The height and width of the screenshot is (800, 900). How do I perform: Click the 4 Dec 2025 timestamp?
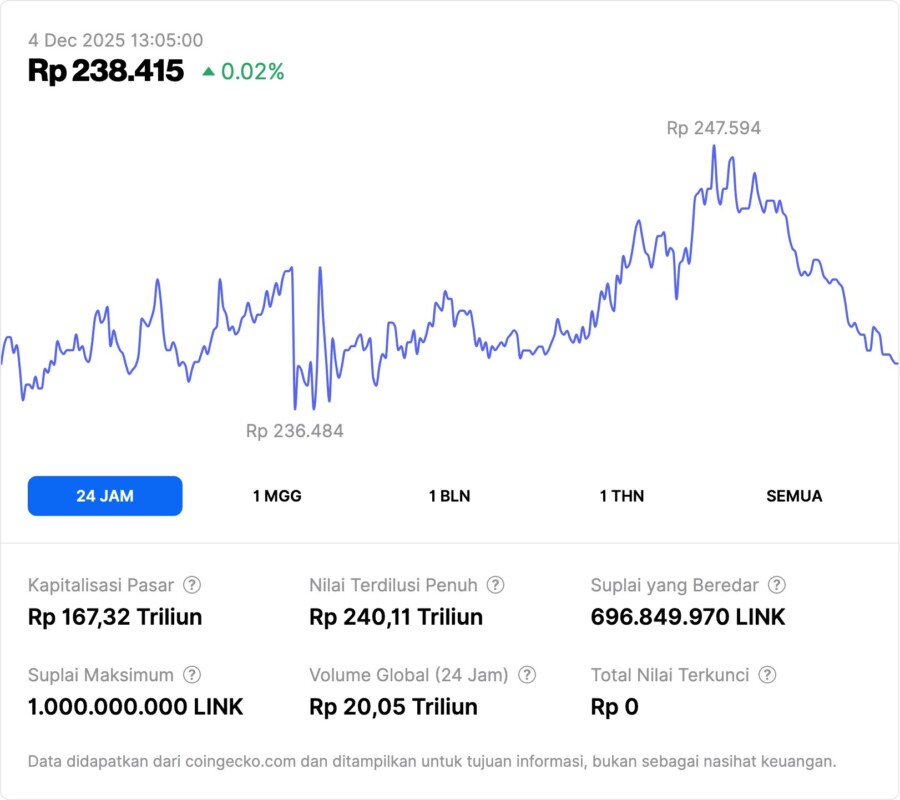(x=115, y=40)
